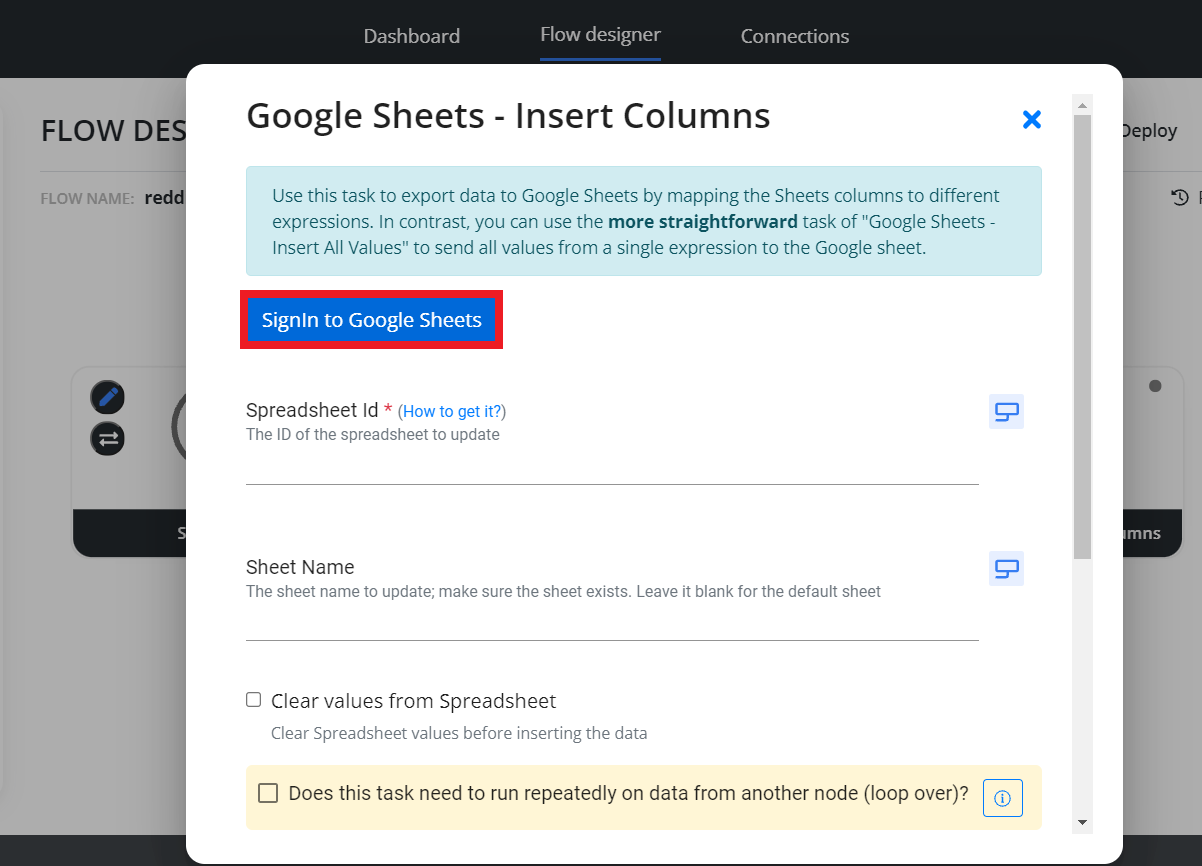This screenshot has width=1202, height=866.
Task: Enable Clear values from Spreadsheet checkbox
Action: point(254,700)
